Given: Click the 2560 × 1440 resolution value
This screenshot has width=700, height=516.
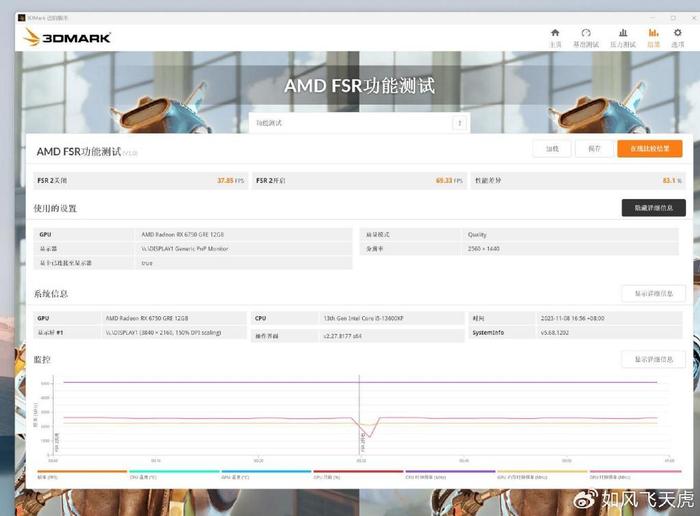Looking at the screenshot, I should coord(483,249).
